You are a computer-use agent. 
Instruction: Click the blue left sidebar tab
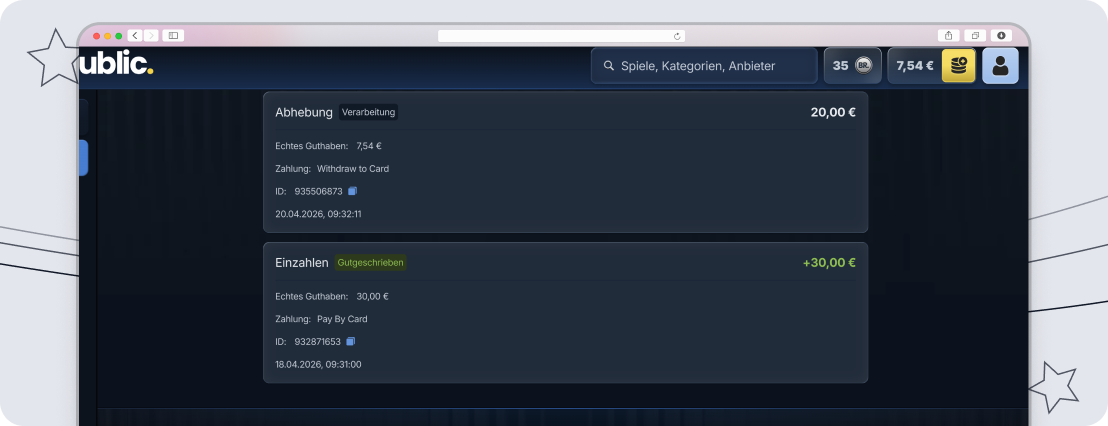click(x=83, y=158)
